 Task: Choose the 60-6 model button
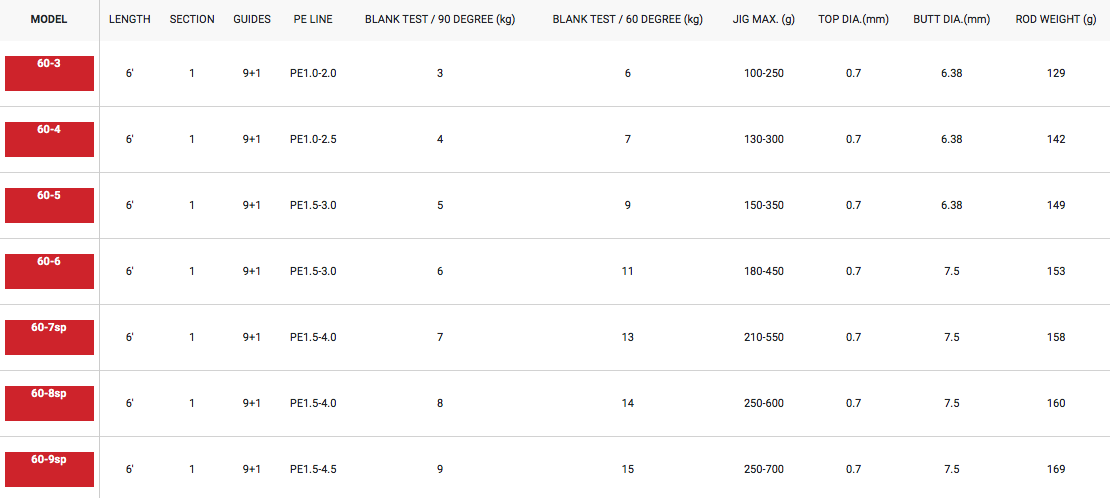50,272
